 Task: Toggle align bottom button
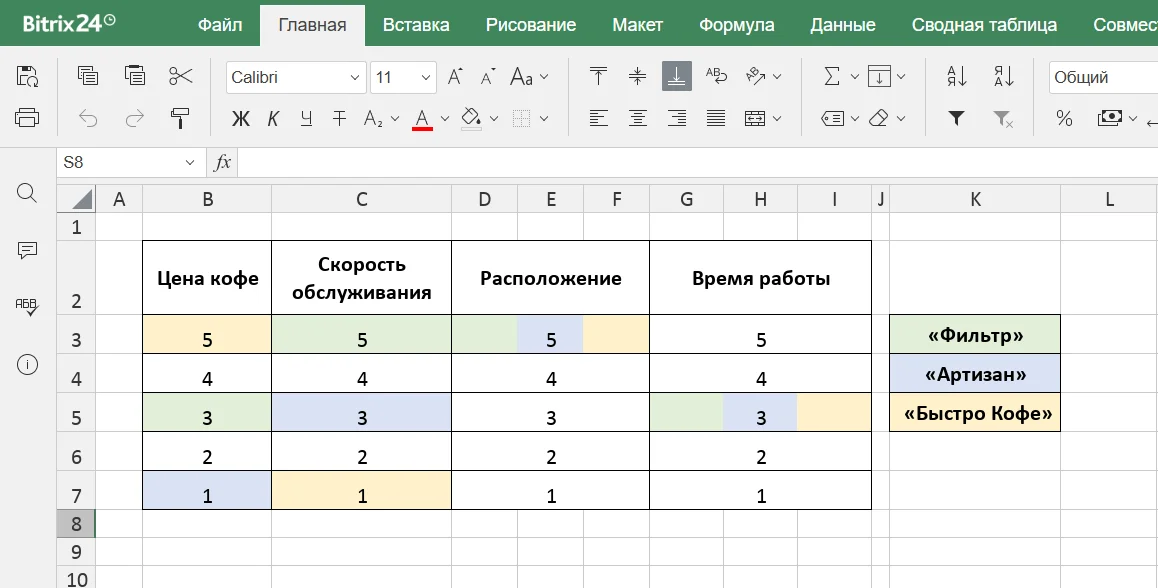(677, 76)
